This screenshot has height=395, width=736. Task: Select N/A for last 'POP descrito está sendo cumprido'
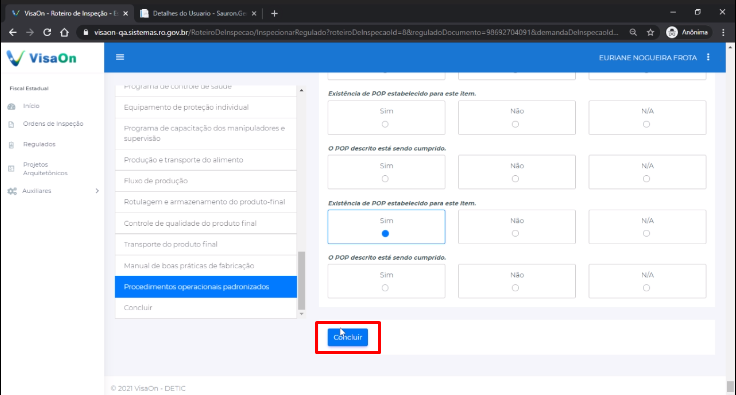pos(646,288)
